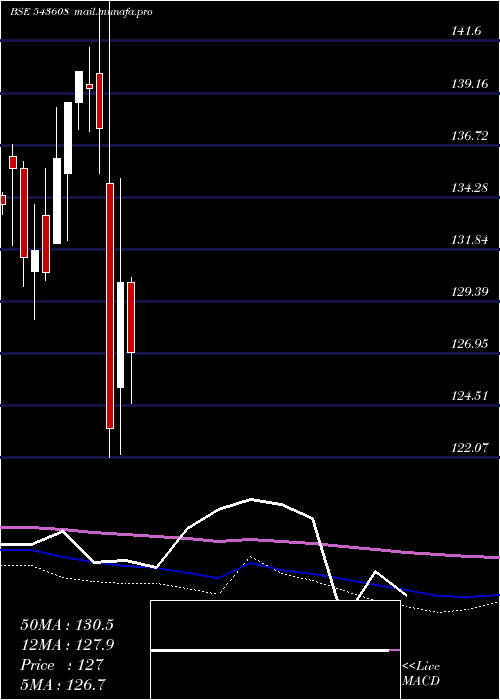Click the BSE 543608 chart title
This screenshot has height=700, width=500.
[39, 12]
